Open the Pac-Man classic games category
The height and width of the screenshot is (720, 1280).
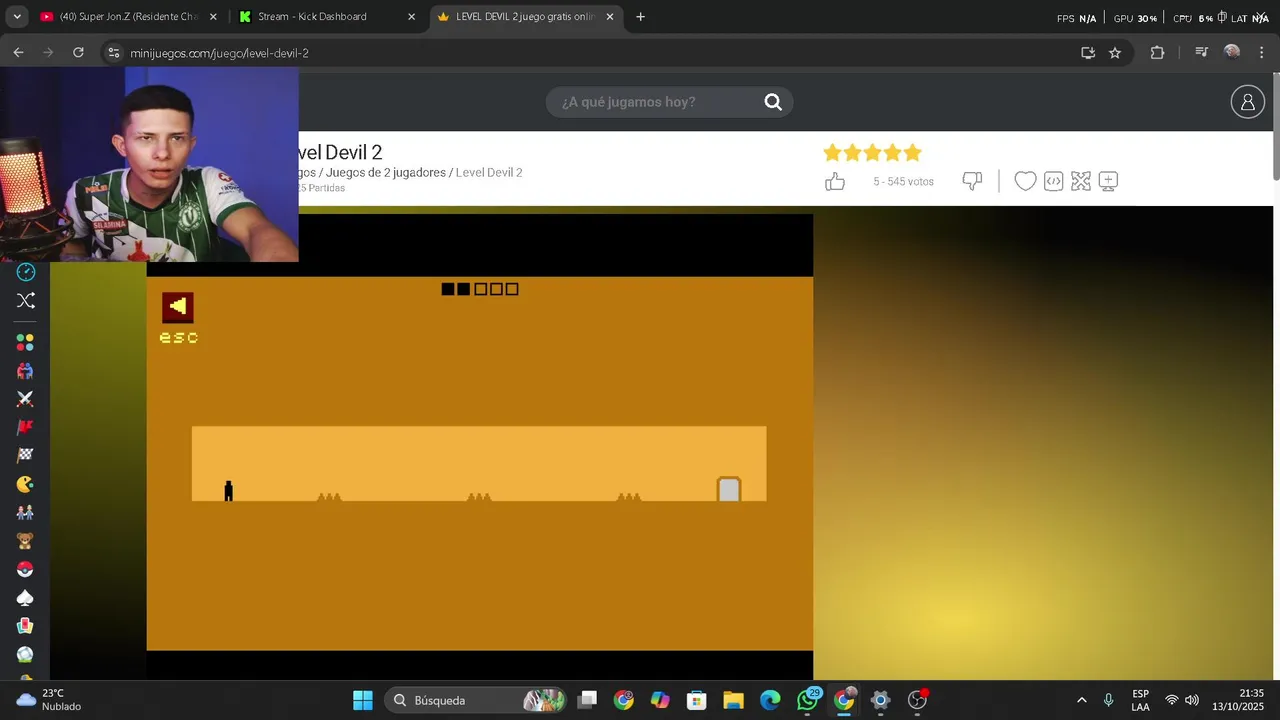(x=26, y=484)
